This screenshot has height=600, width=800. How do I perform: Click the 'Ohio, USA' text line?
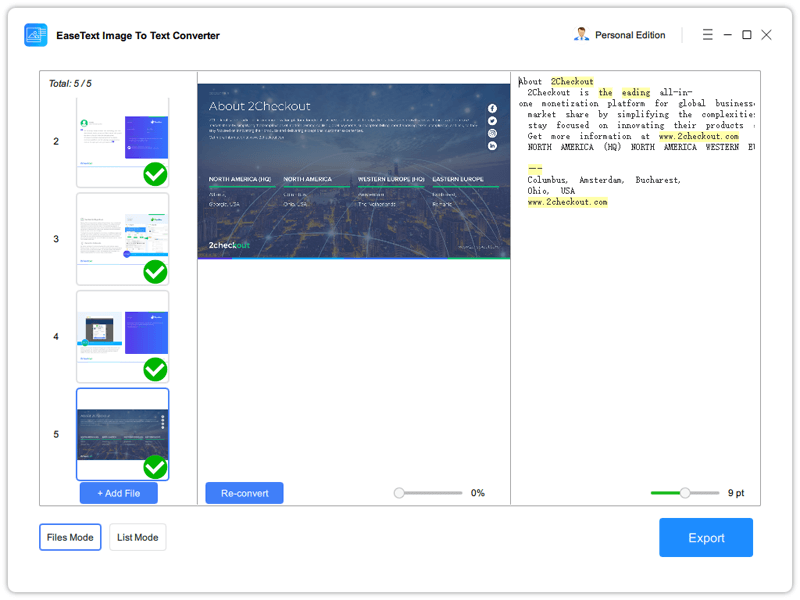551,191
